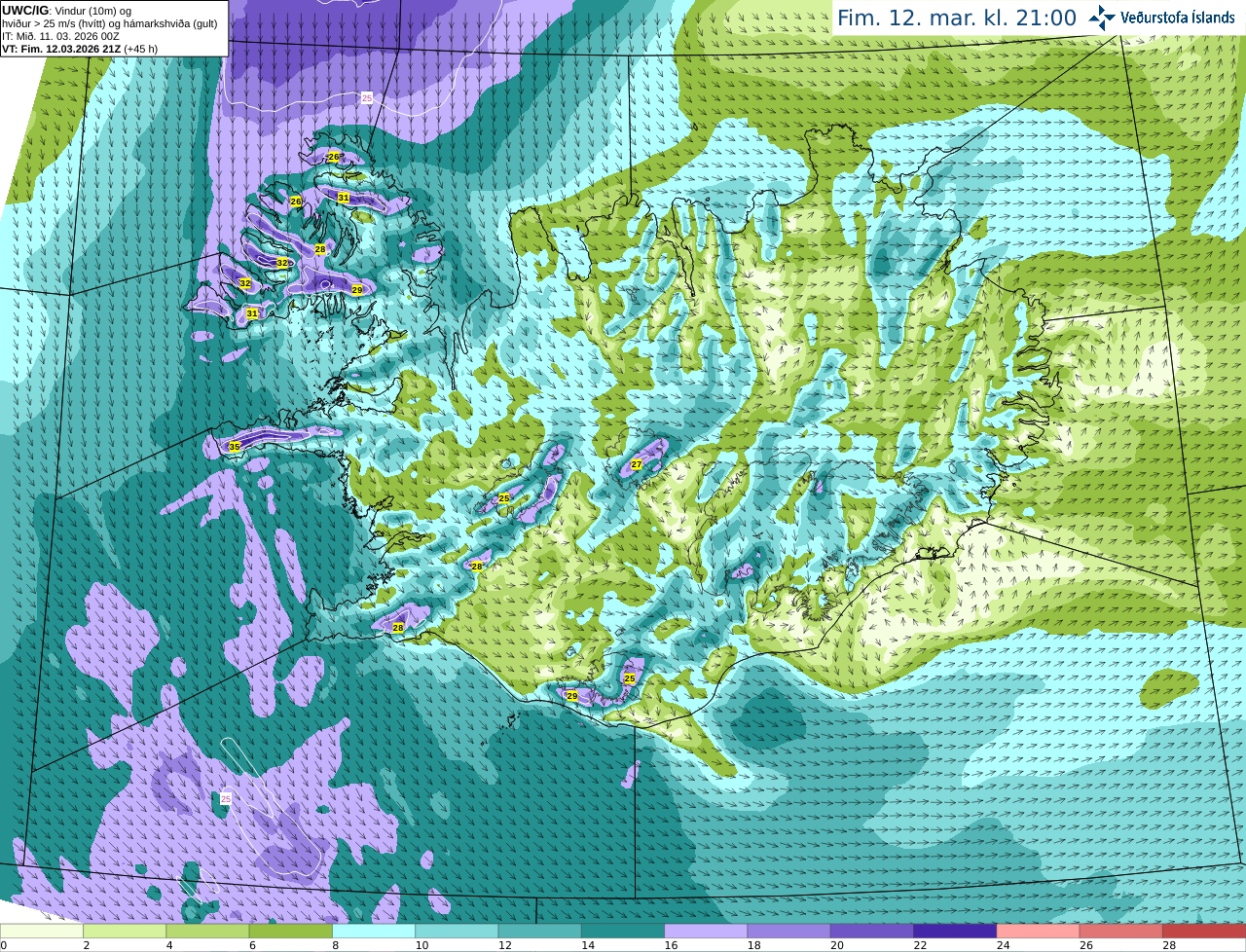Pick the 20–22 m/s purple legend swatch
The width and height of the screenshot is (1246, 952).
click(872, 931)
